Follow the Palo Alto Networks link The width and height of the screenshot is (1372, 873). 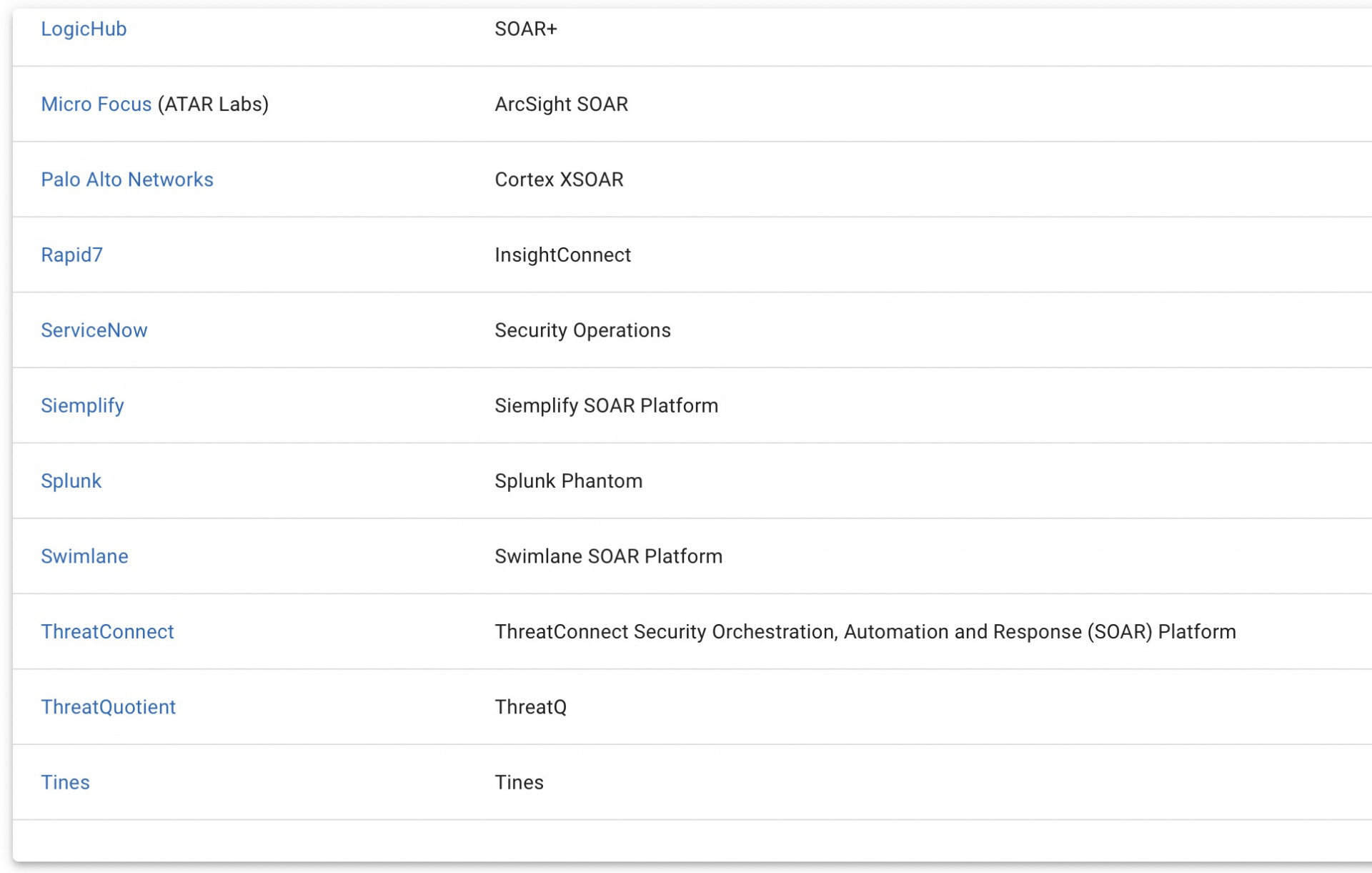127,179
